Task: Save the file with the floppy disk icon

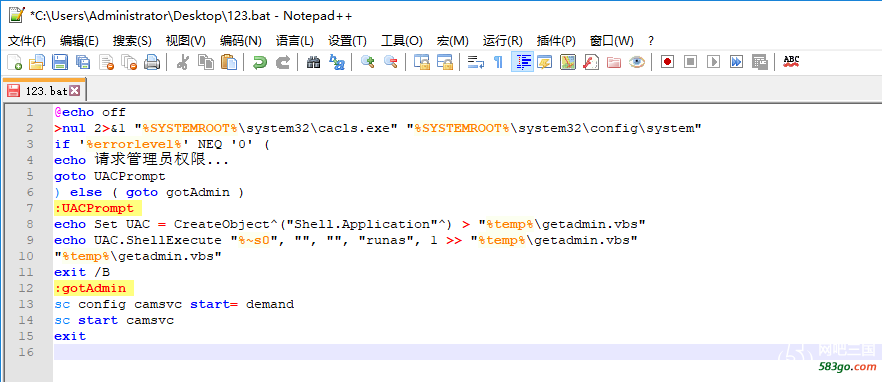Action: click(x=60, y=62)
